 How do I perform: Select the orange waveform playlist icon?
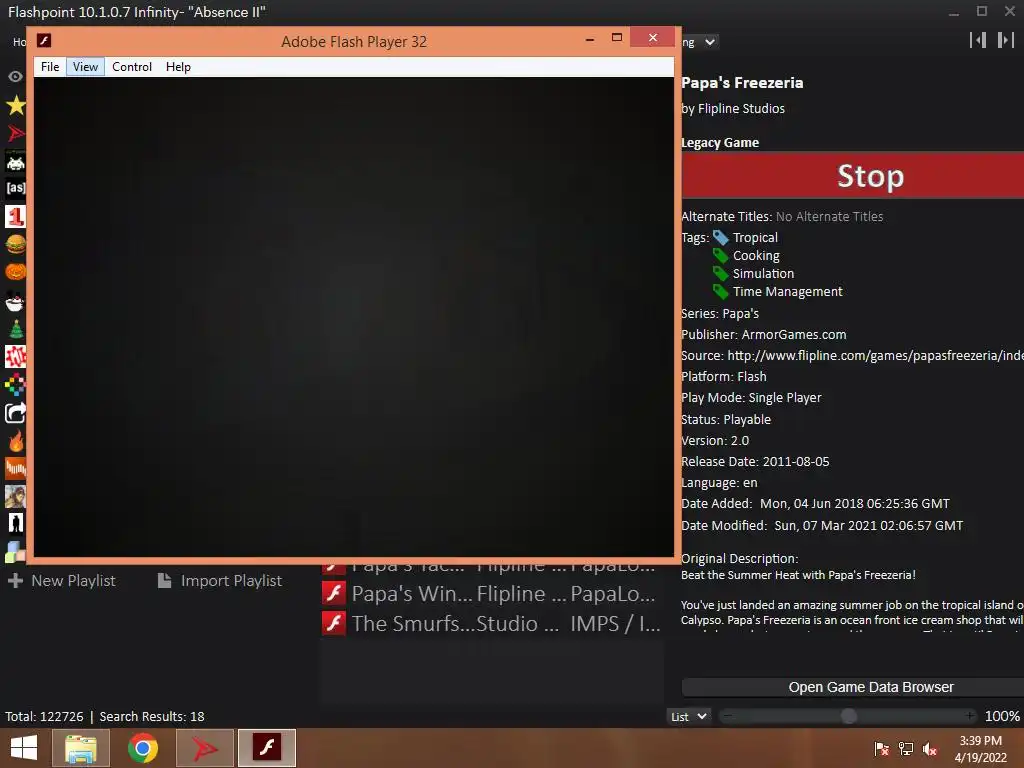(16, 468)
